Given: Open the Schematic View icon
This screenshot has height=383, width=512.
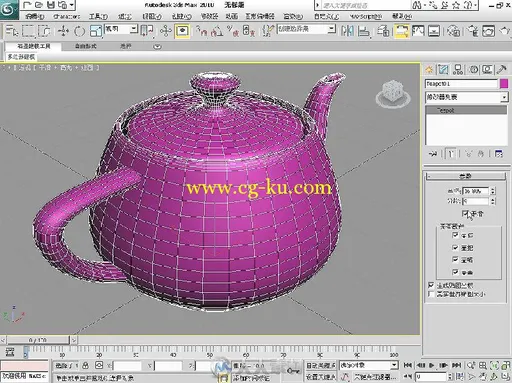Looking at the screenshot, I should click(x=434, y=31).
